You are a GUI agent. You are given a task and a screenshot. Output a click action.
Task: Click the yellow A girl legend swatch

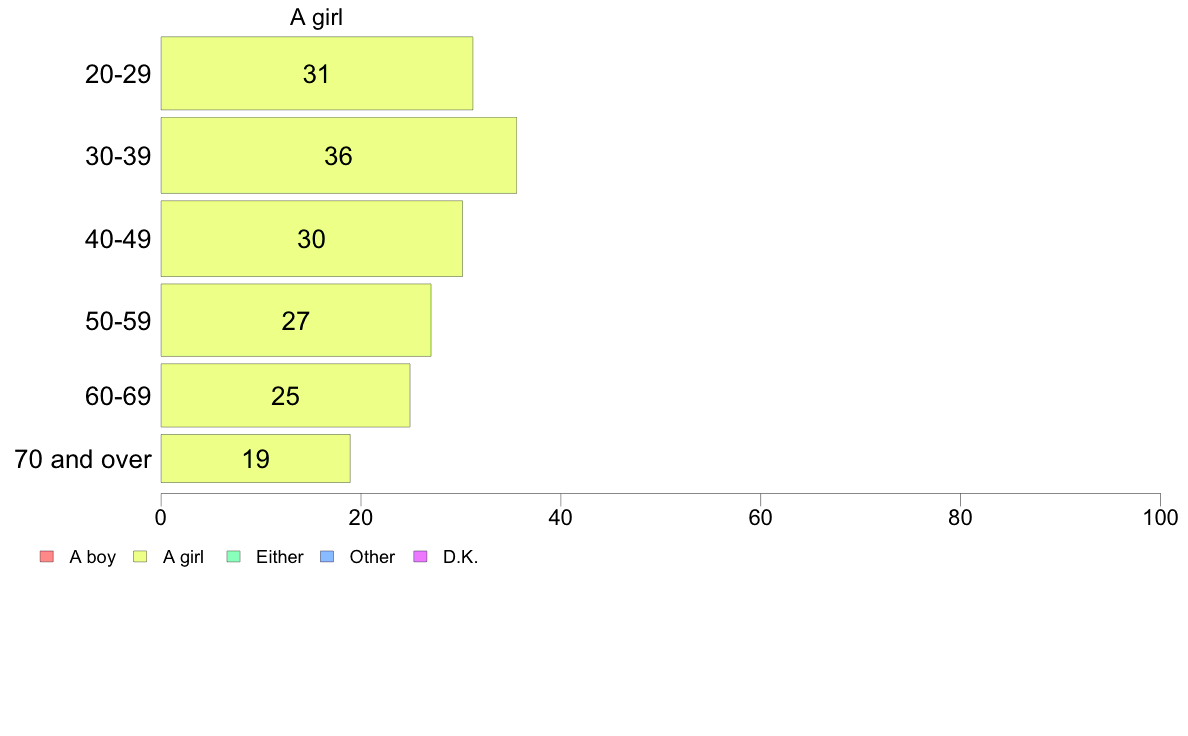[x=140, y=556]
